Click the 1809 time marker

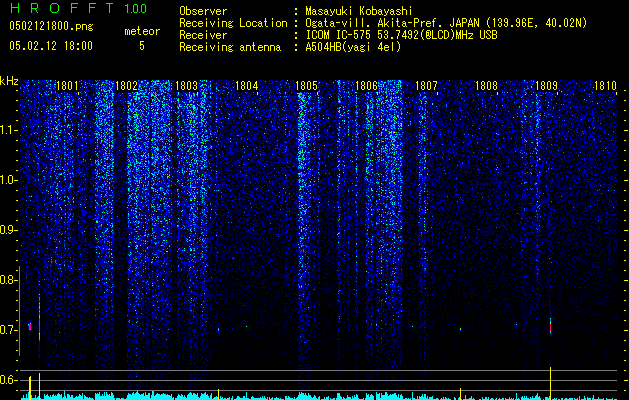tap(546, 86)
